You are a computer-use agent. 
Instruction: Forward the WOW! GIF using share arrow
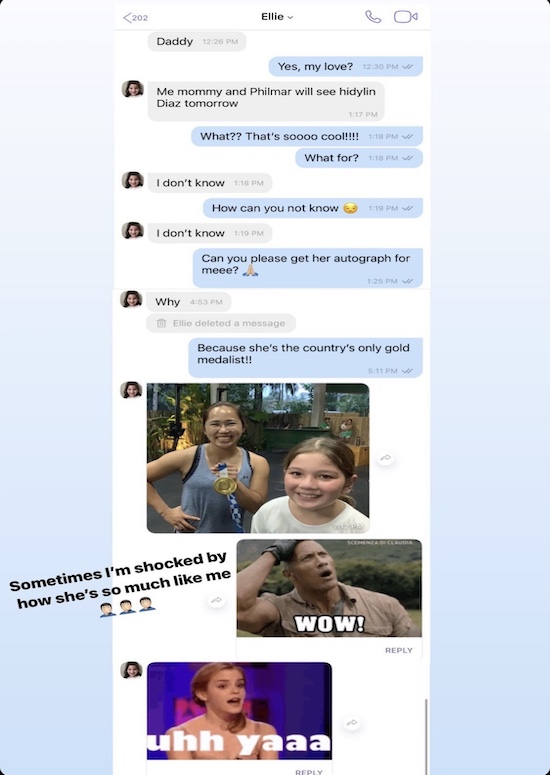(x=216, y=601)
